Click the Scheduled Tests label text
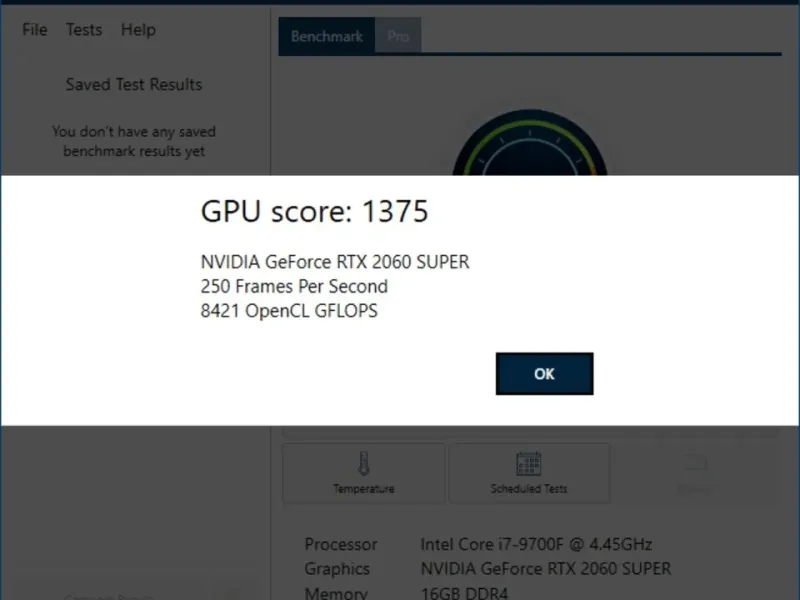 point(529,489)
